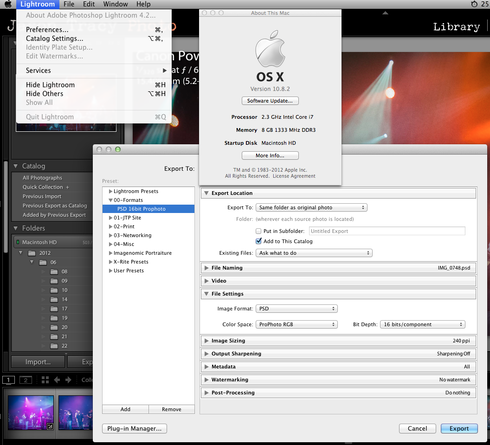
Task: Choose Catalog Settings menu item
Action: coord(94,38)
